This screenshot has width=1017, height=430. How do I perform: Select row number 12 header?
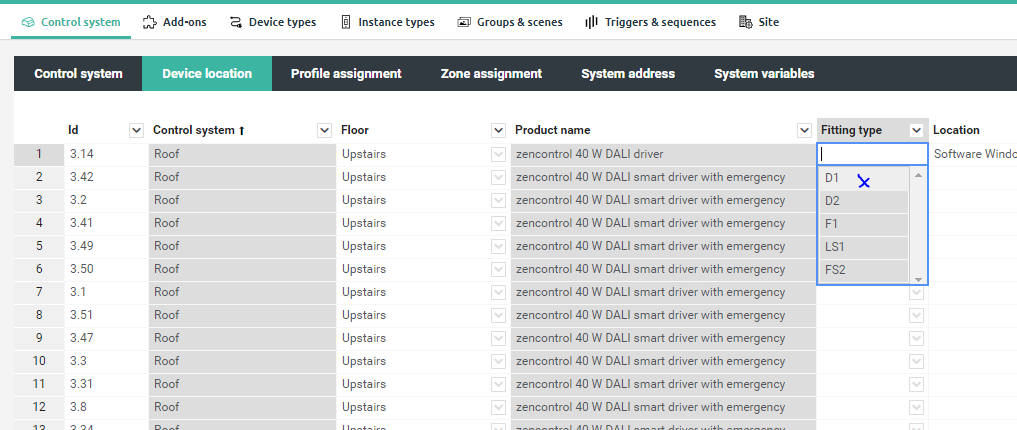(39, 407)
